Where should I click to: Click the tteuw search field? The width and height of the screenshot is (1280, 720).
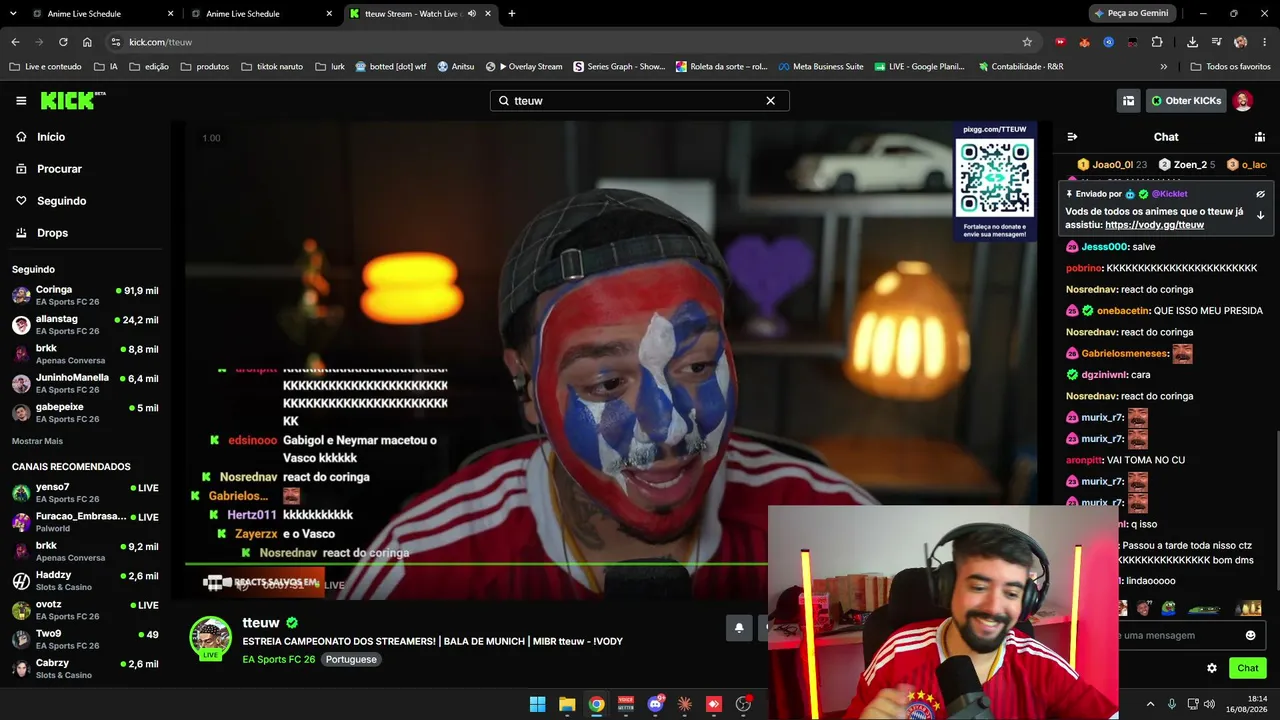pyautogui.click(x=639, y=101)
